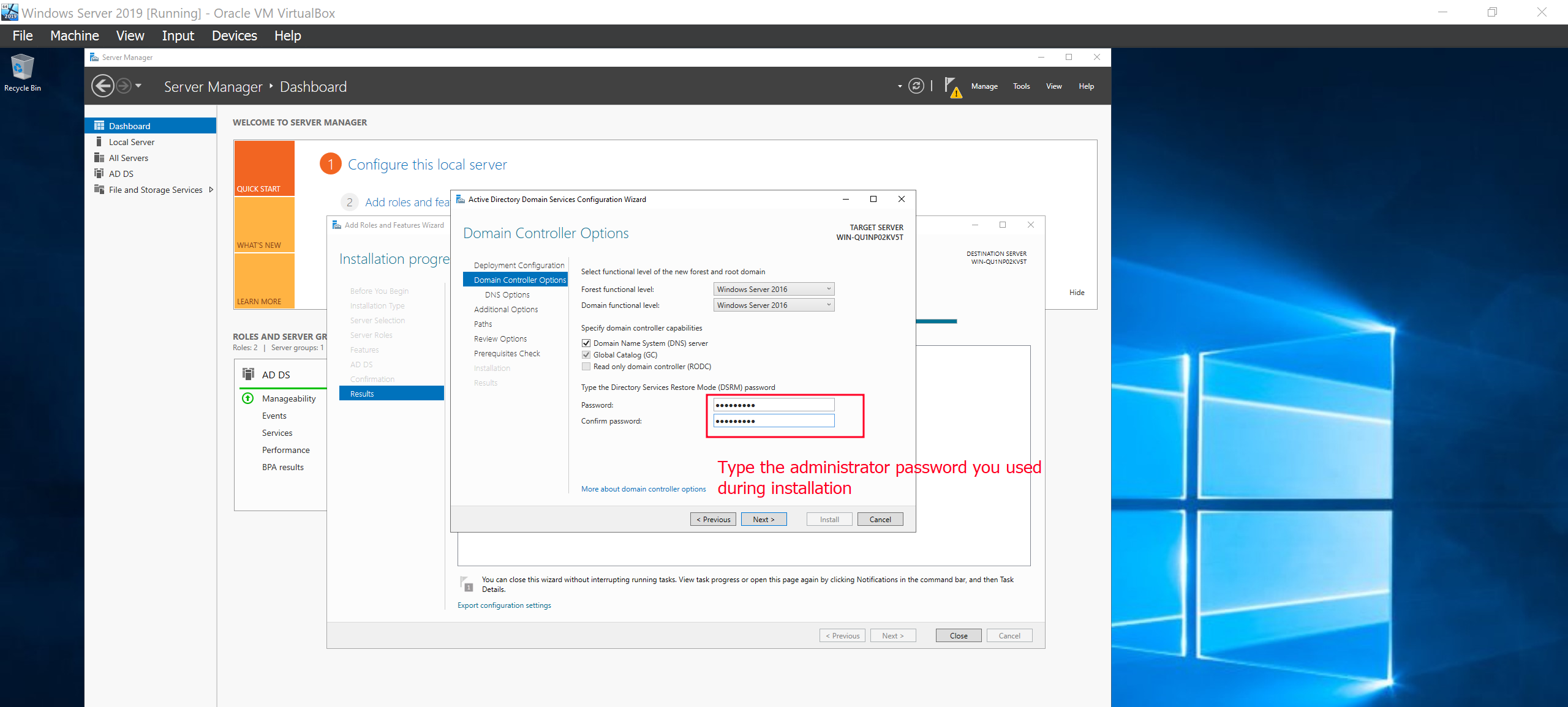Open Services under AD DS tile

click(x=277, y=433)
